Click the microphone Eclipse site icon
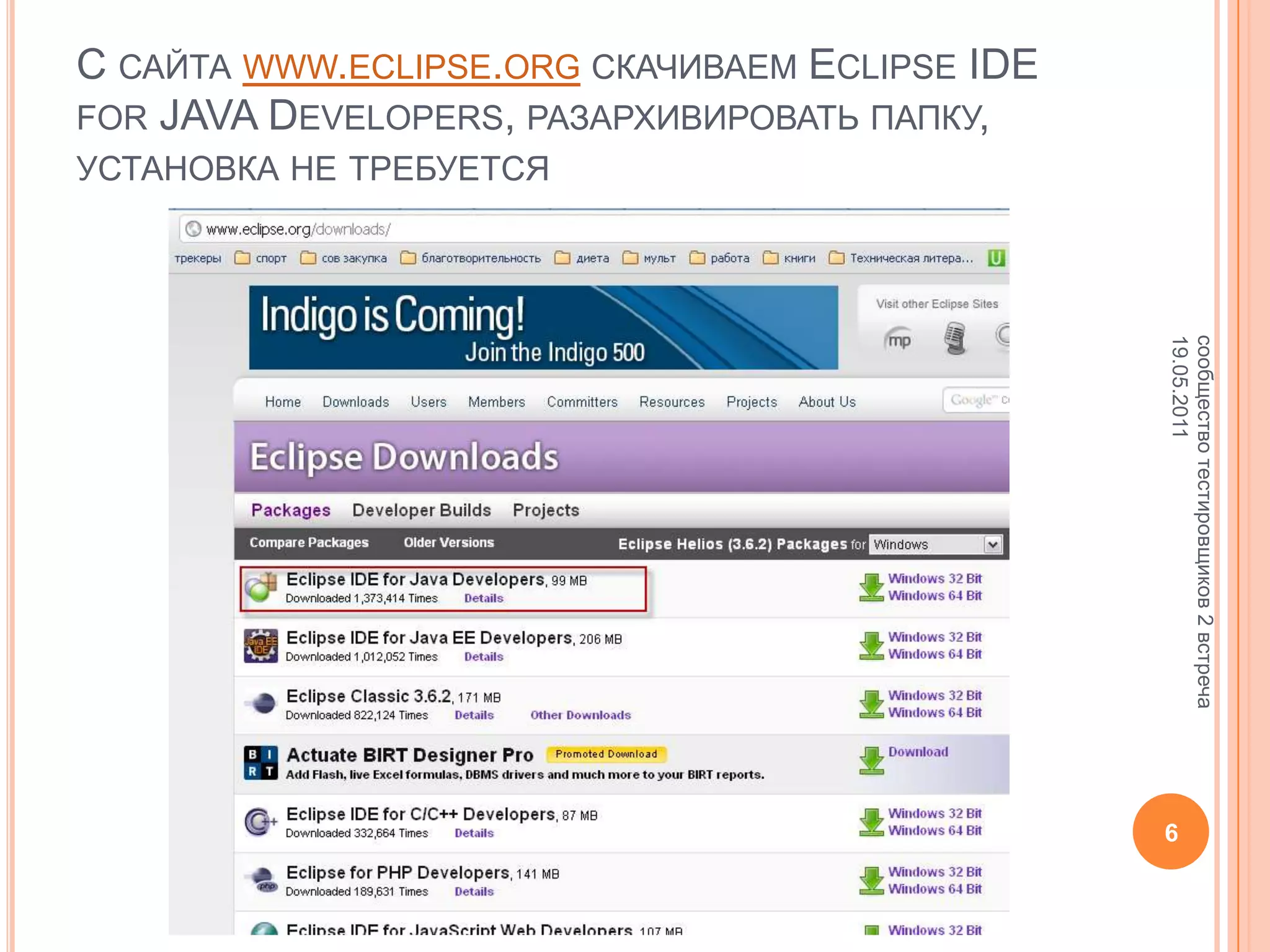 click(x=955, y=338)
